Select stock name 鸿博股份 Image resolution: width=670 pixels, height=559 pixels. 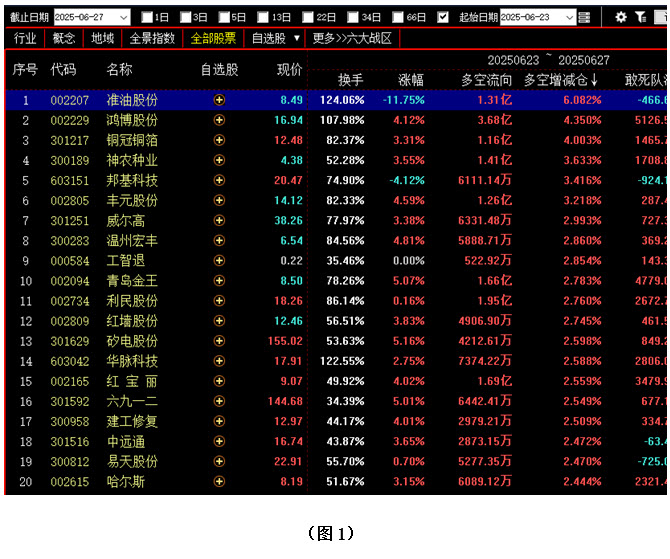pos(132,120)
